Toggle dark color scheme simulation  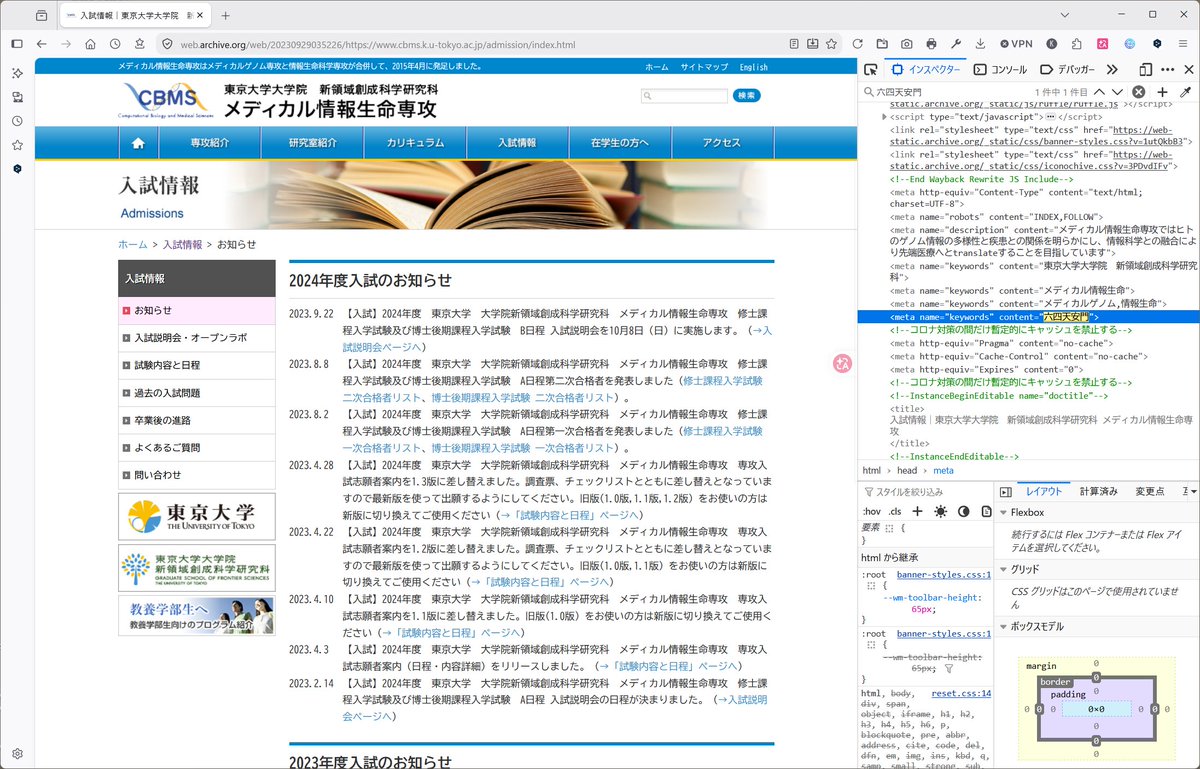(x=963, y=511)
